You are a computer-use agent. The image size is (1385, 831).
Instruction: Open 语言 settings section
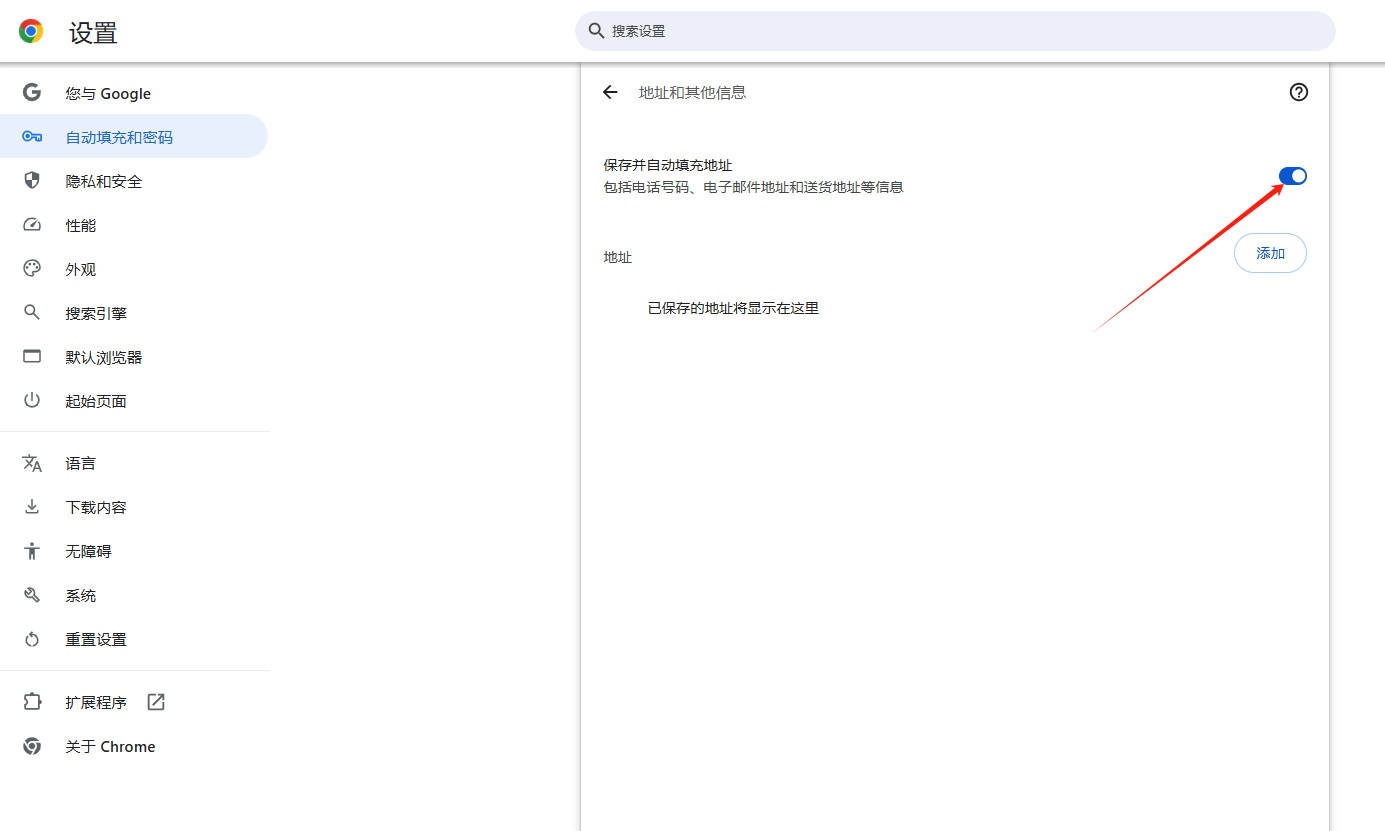coord(134,463)
